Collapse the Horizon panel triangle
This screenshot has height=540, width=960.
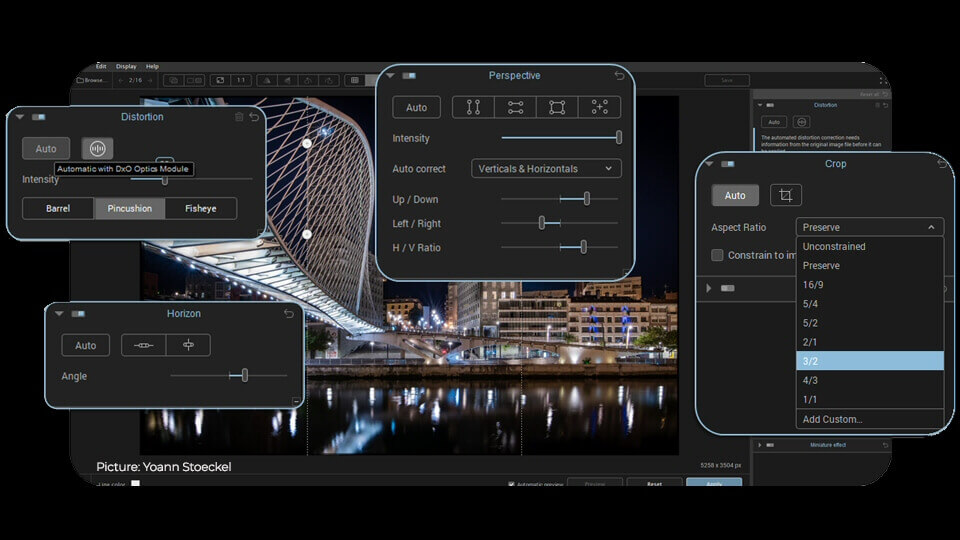coord(59,313)
